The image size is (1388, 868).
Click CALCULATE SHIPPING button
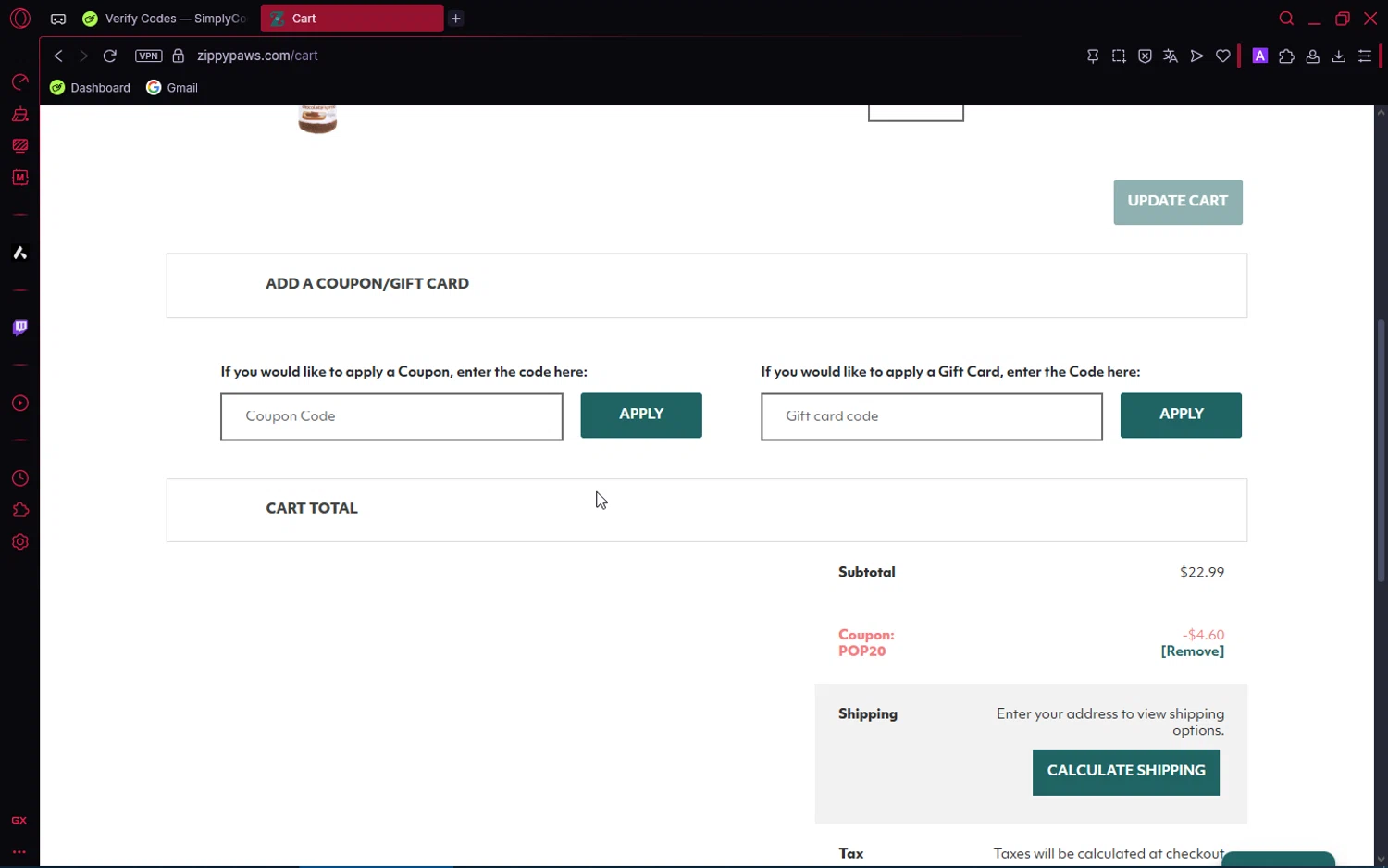pos(1126,772)
